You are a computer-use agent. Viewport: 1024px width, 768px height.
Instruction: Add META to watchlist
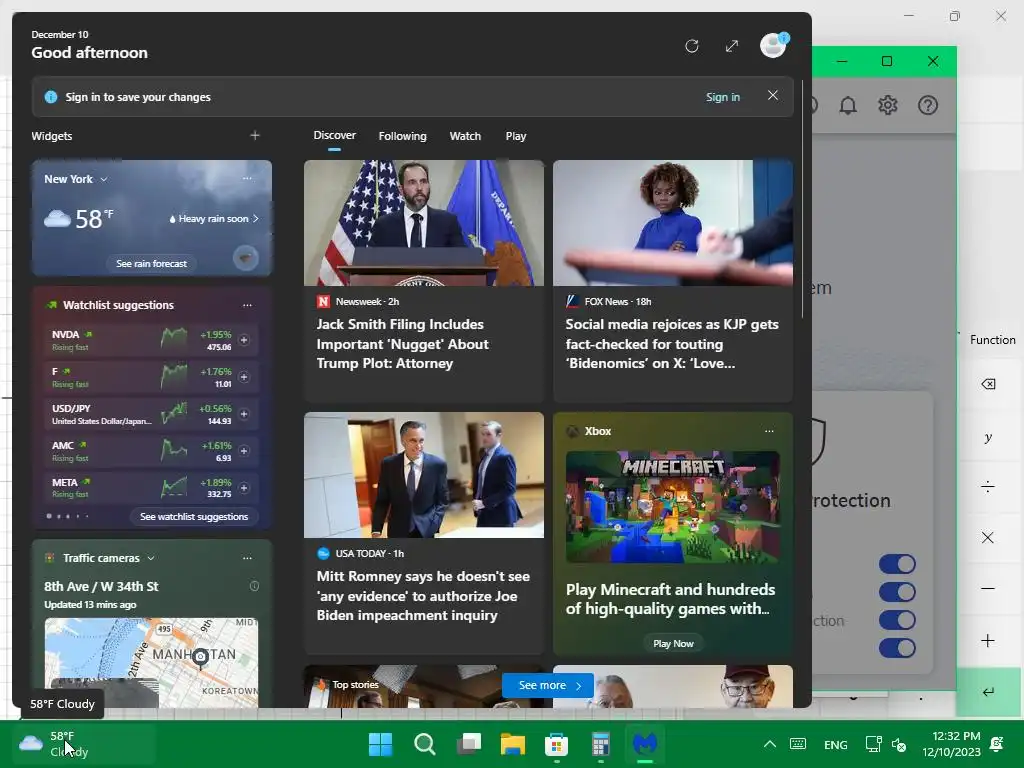(244, 488)
